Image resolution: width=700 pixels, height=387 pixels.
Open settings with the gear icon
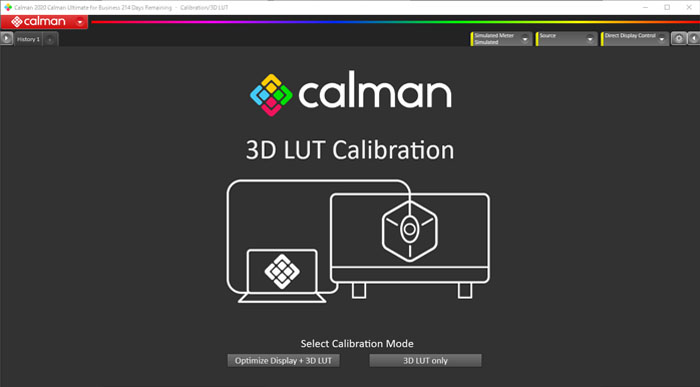(x=679, y=39)
